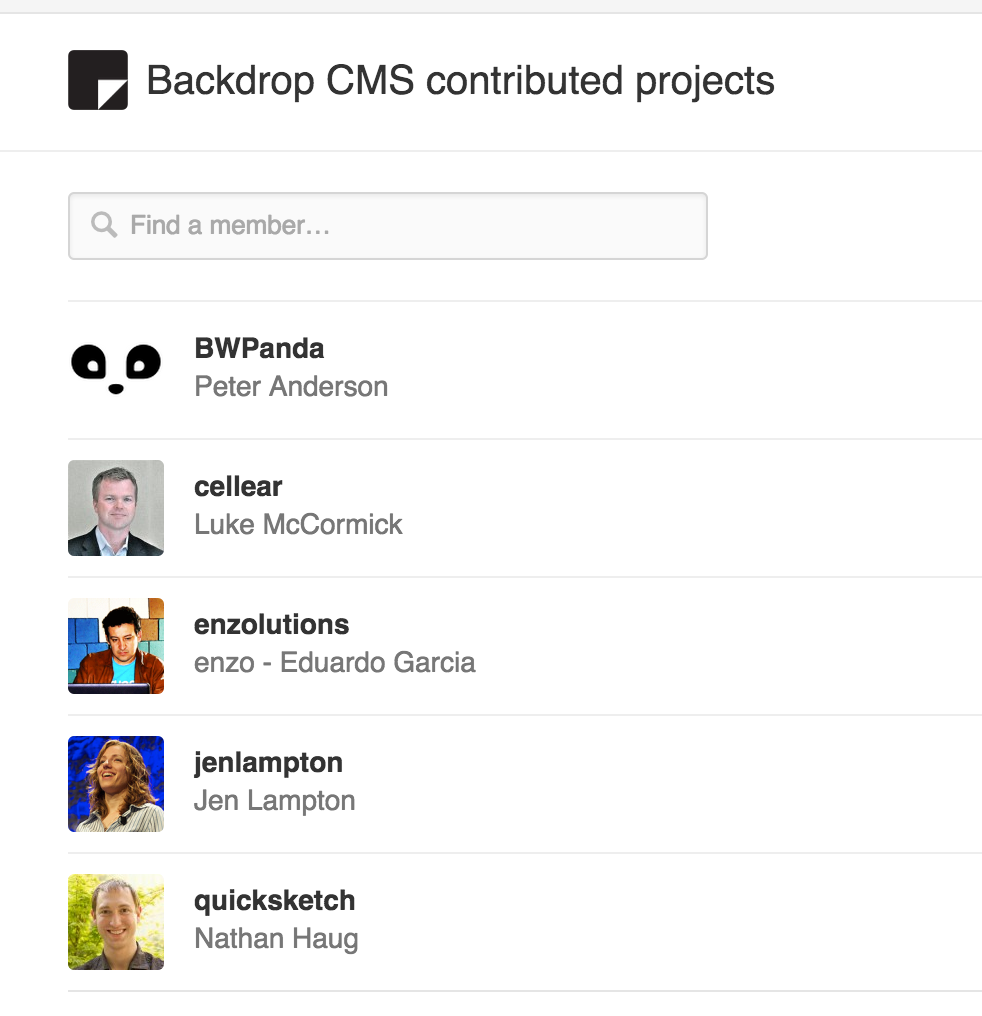The width and height of the screenshot is (982, 1016).
Task: Open the cellear username link
Action: pos(238,487)
